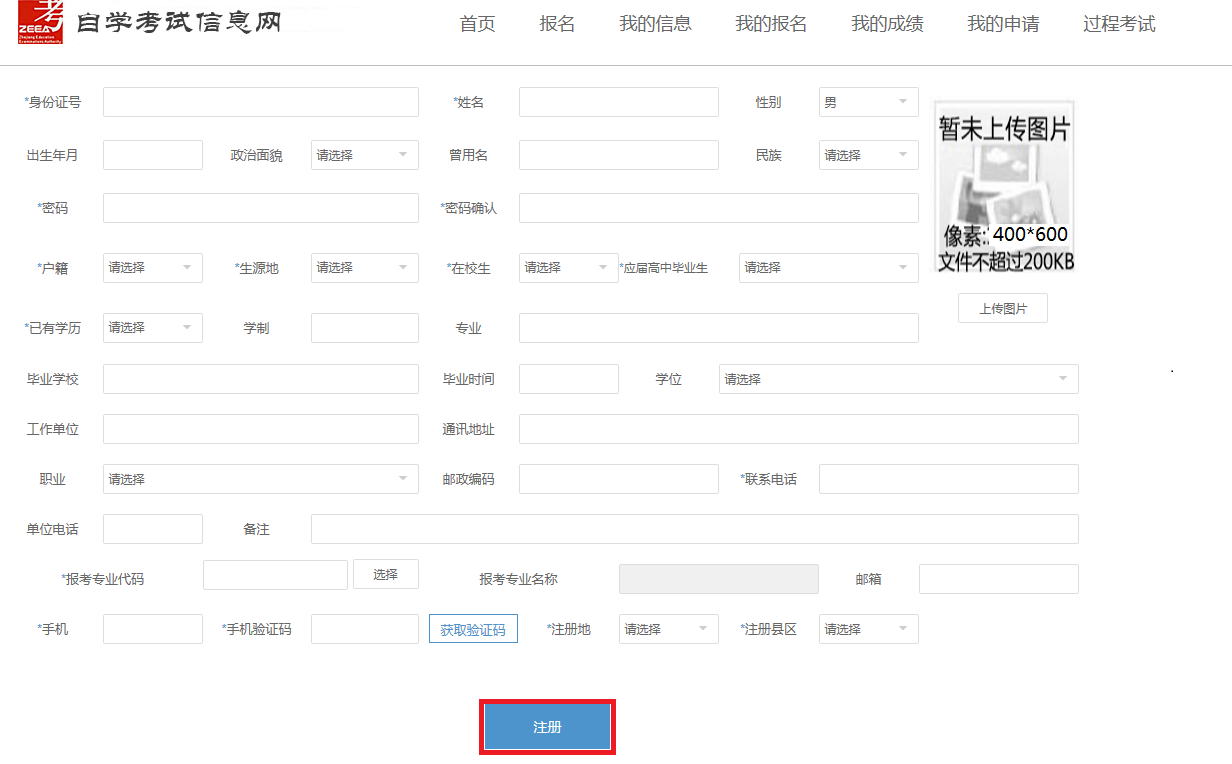Open the 政治面貌 political status dropdown

tap(363, 154)
